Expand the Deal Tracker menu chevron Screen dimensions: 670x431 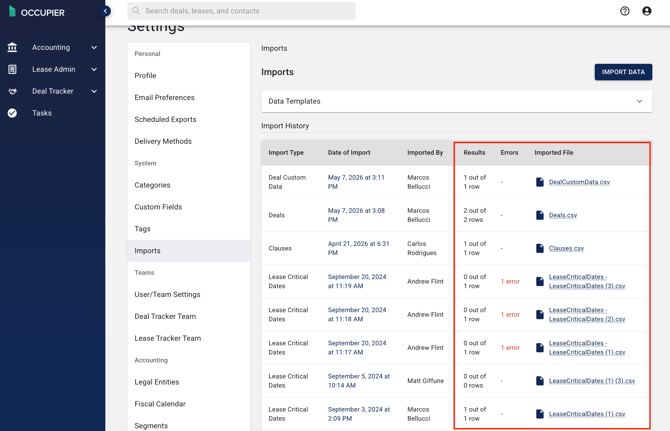94,91
